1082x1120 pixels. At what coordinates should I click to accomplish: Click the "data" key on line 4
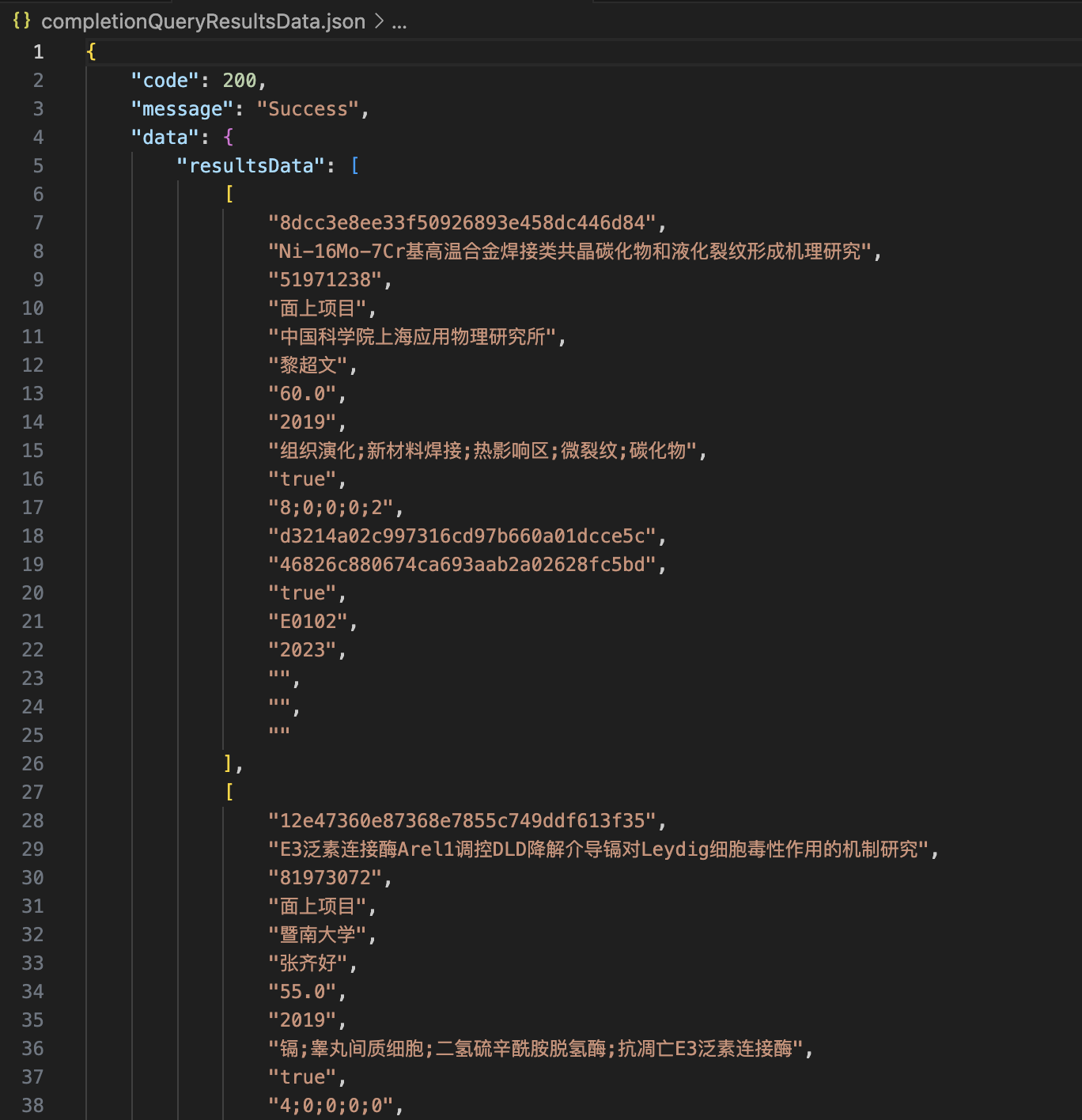[x=165, y=137]
